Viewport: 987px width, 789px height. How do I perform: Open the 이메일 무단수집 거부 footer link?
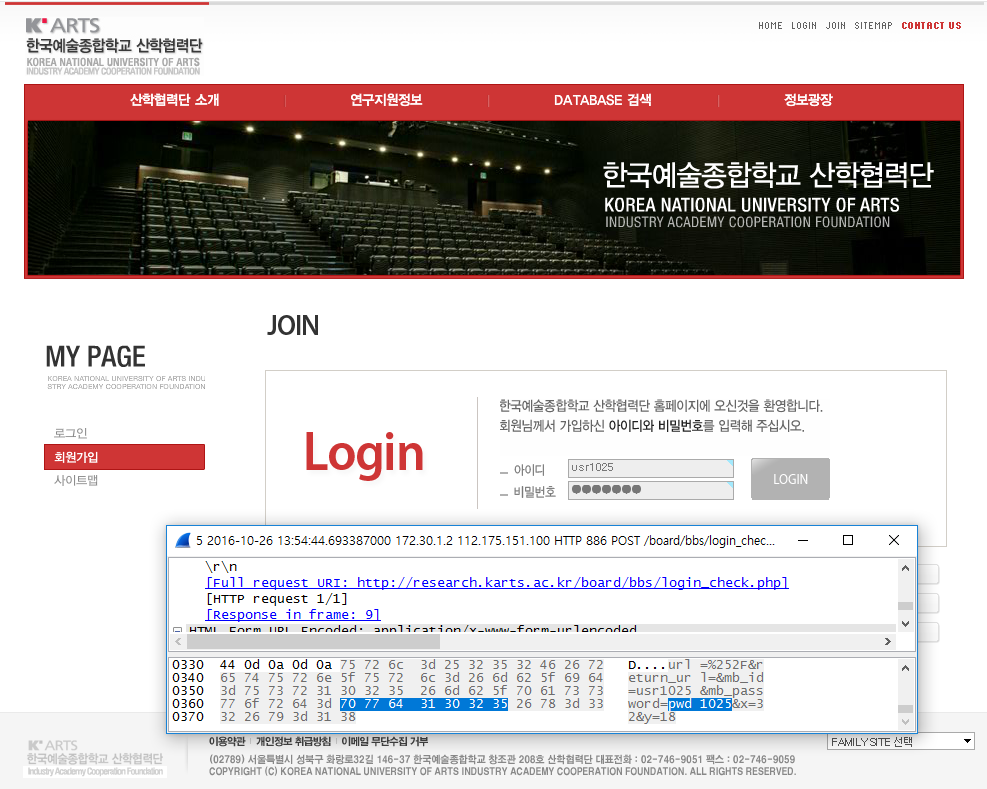[385, 742]
